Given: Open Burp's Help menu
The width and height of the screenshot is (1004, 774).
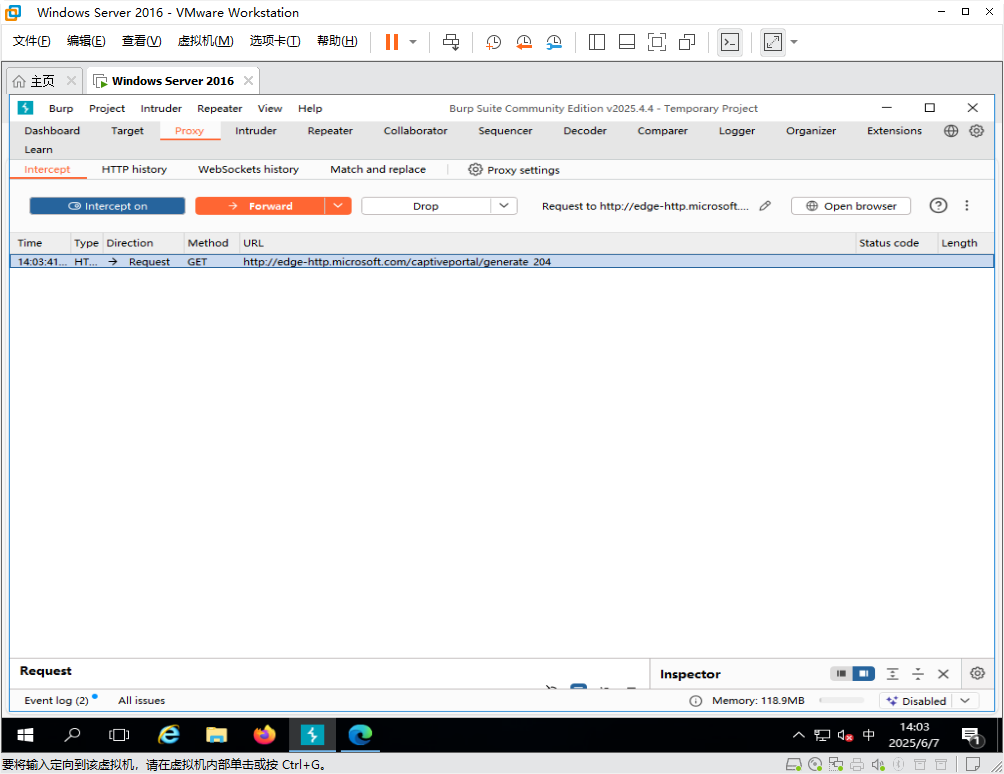Looking at the screenshot, I should (x=310, y=108).
